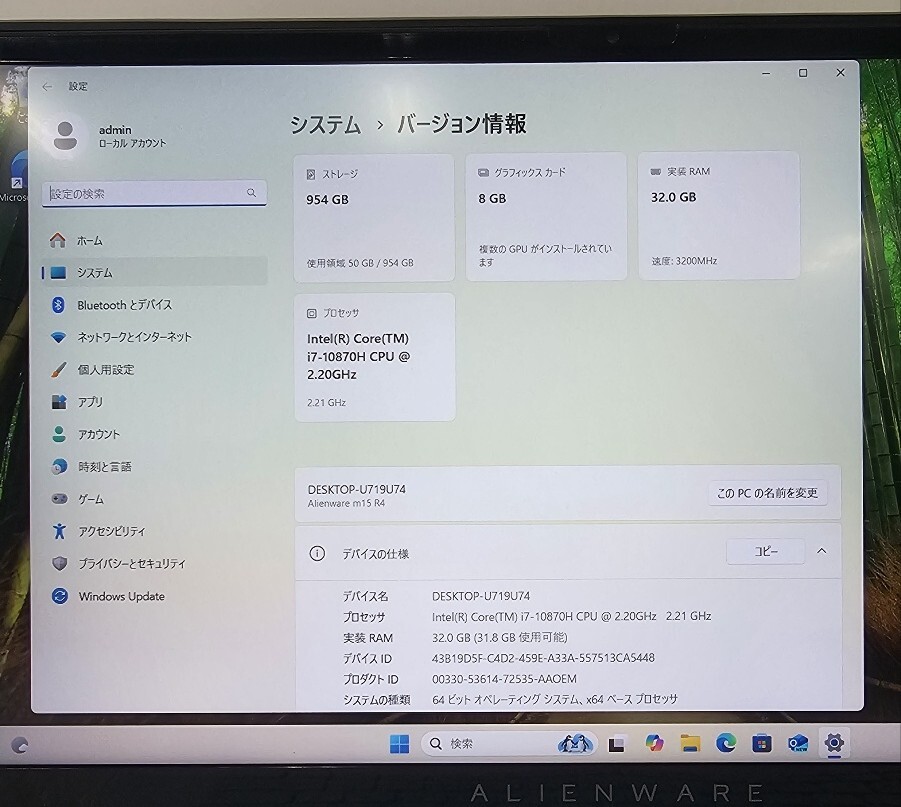Click 使用領域 50 GB / 954 GB text

click(360, 263)
